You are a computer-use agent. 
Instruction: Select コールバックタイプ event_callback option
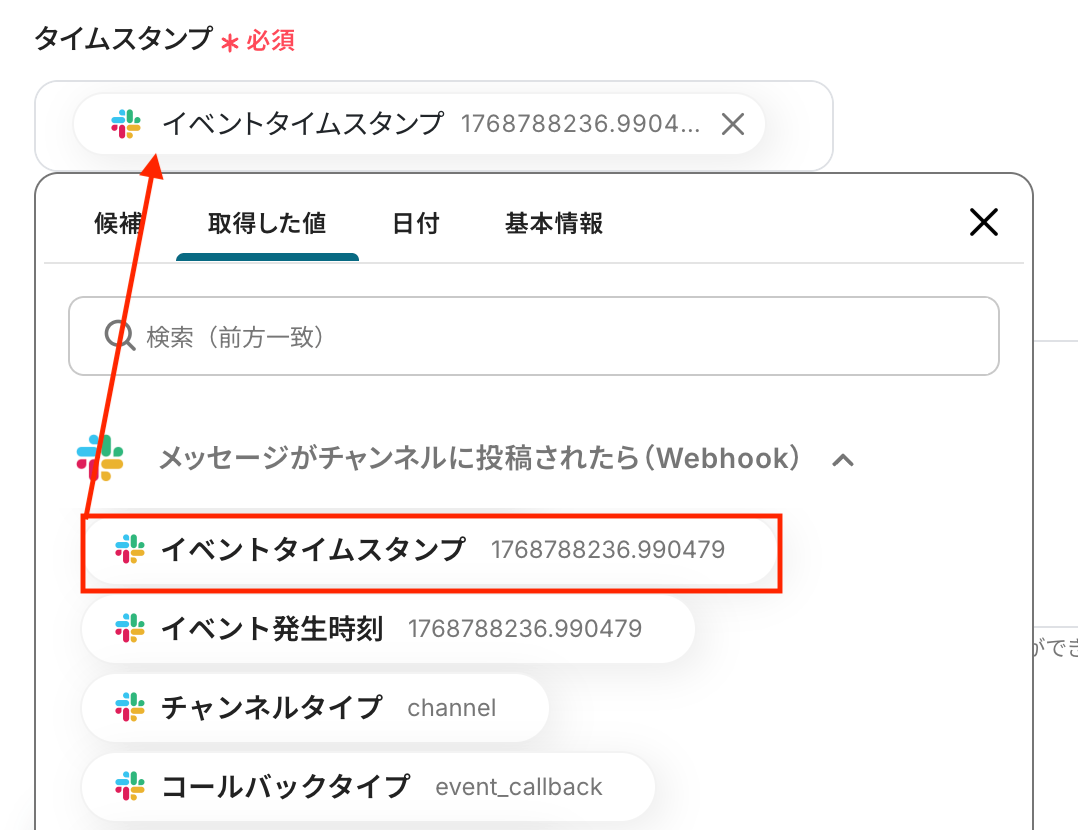[368, 787]
